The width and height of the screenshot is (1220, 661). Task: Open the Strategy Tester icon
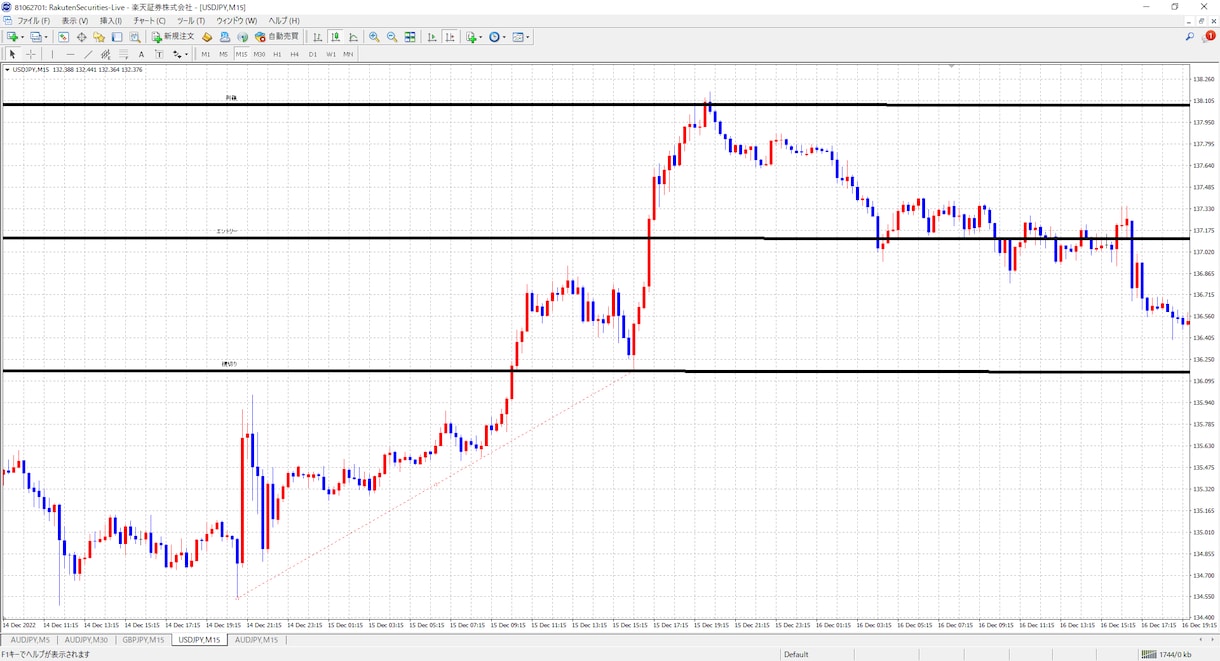click(x=135, y=37)
